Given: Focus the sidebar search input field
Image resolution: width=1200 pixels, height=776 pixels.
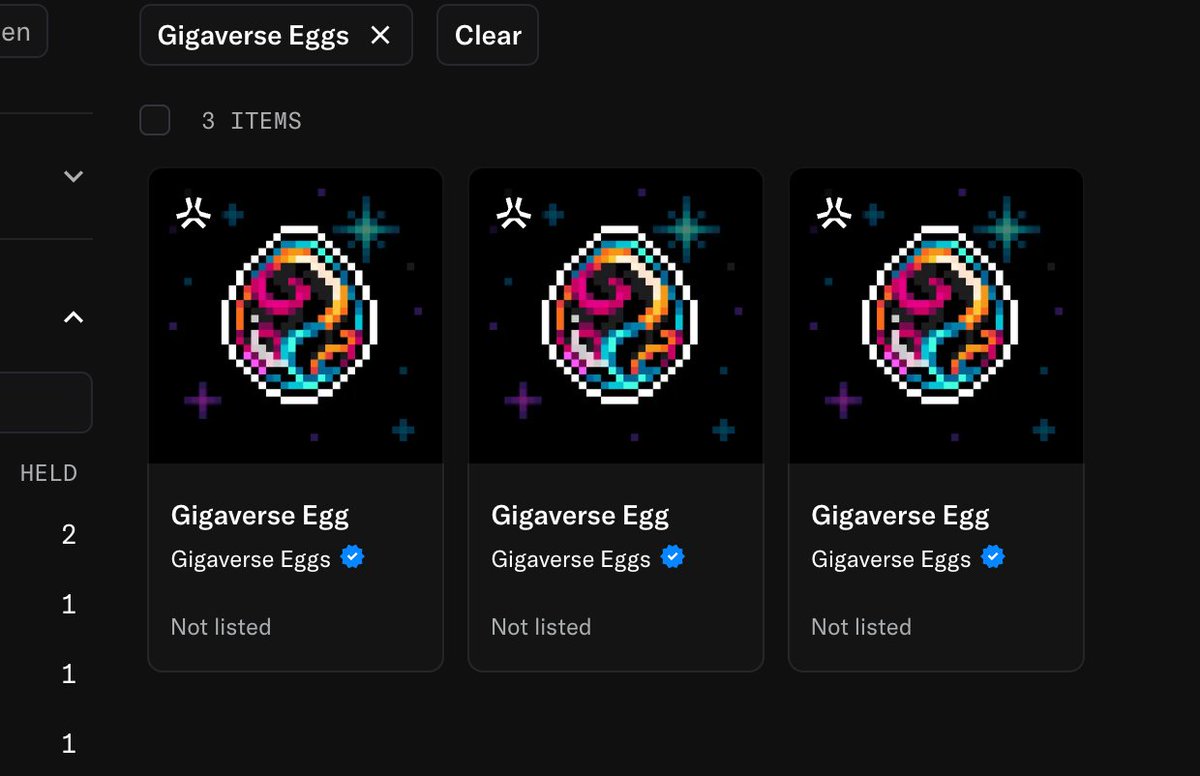Looking at the screenshot, I should (46, 403).
